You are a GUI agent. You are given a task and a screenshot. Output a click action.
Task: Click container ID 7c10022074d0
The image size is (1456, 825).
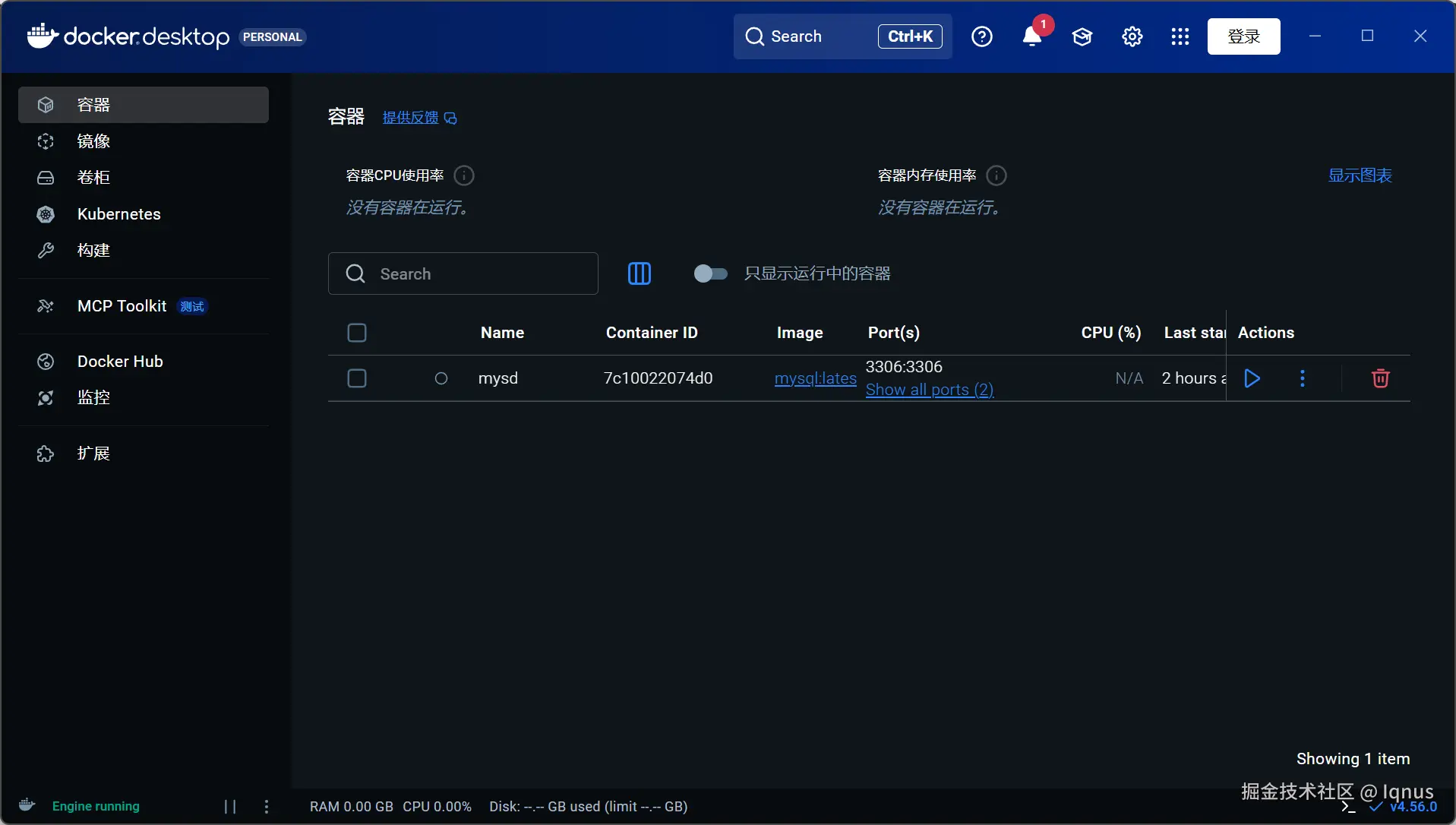pos(658,378)
